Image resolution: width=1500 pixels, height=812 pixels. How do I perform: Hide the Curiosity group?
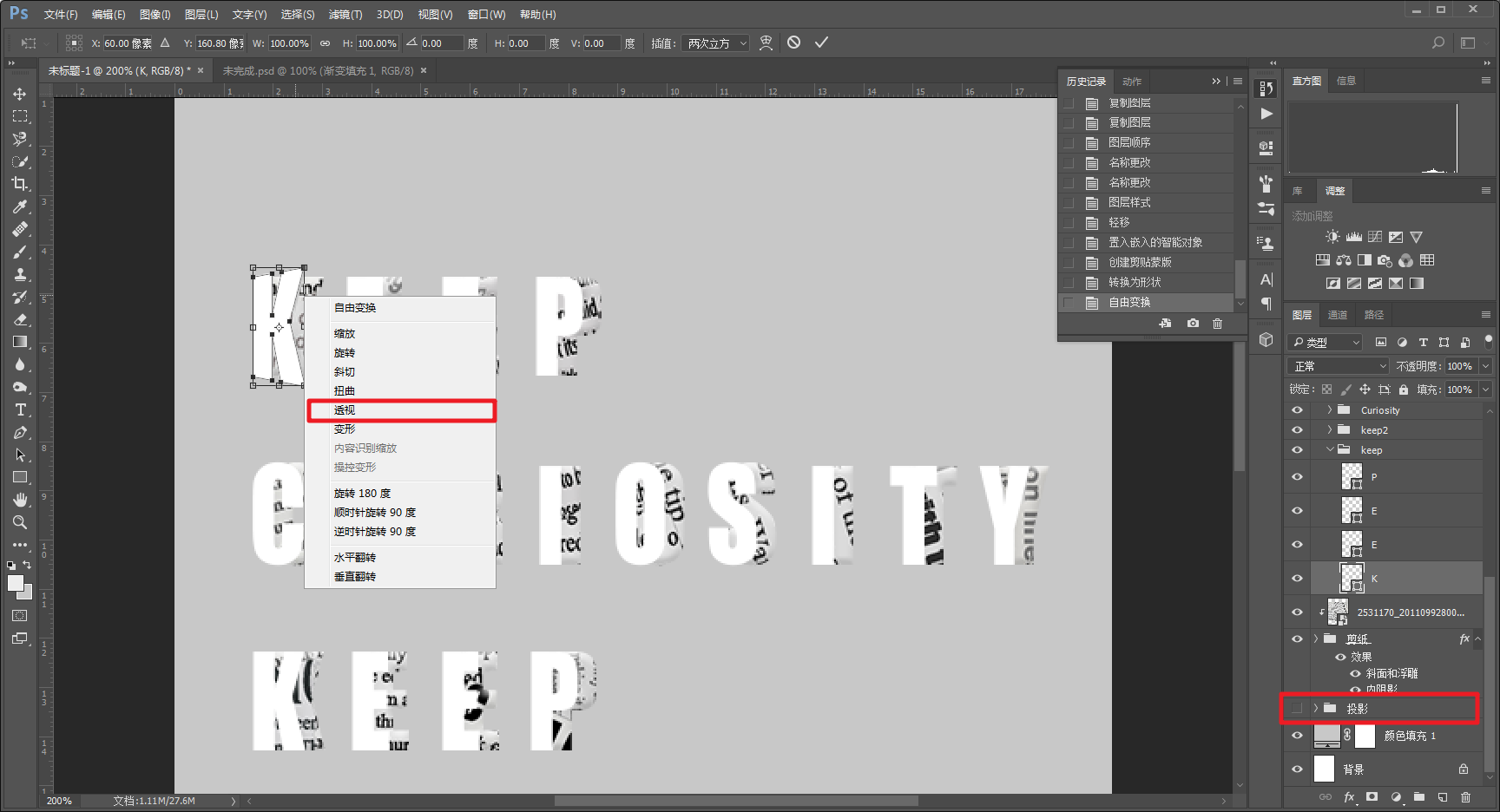point(1297,410)
